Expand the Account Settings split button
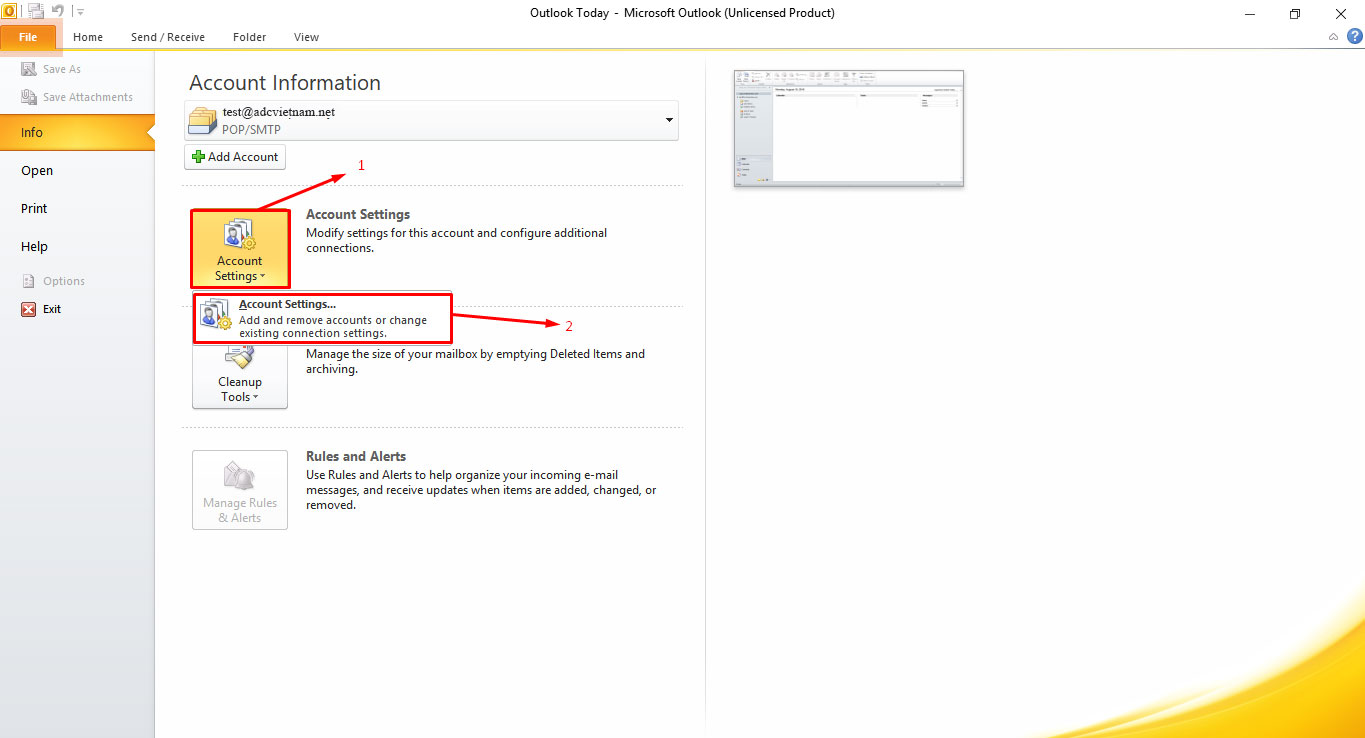This screenshot has width=1365, height=738. (x=240, y=248)
